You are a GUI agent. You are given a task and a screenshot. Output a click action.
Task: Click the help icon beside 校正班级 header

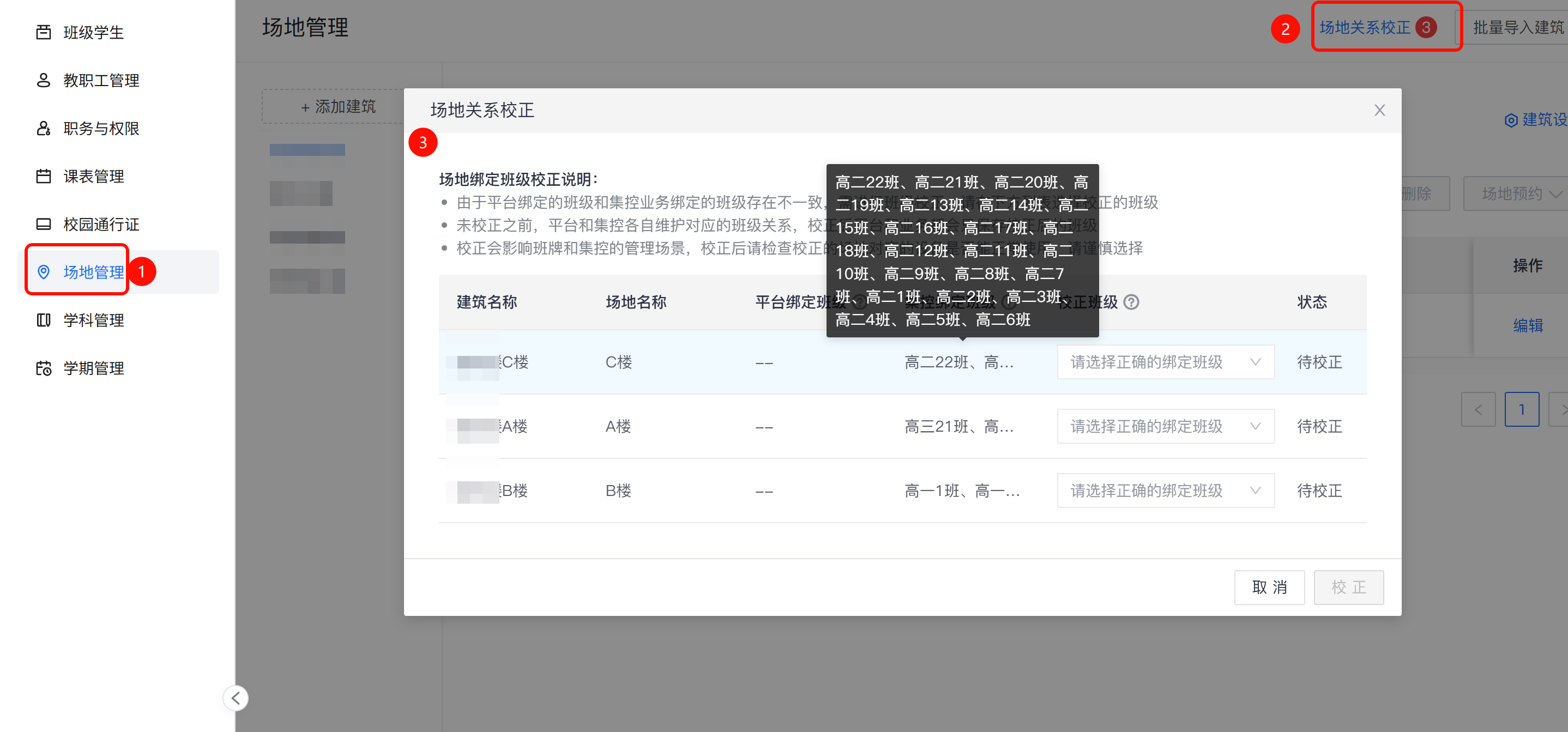[x=1131, y=302]
